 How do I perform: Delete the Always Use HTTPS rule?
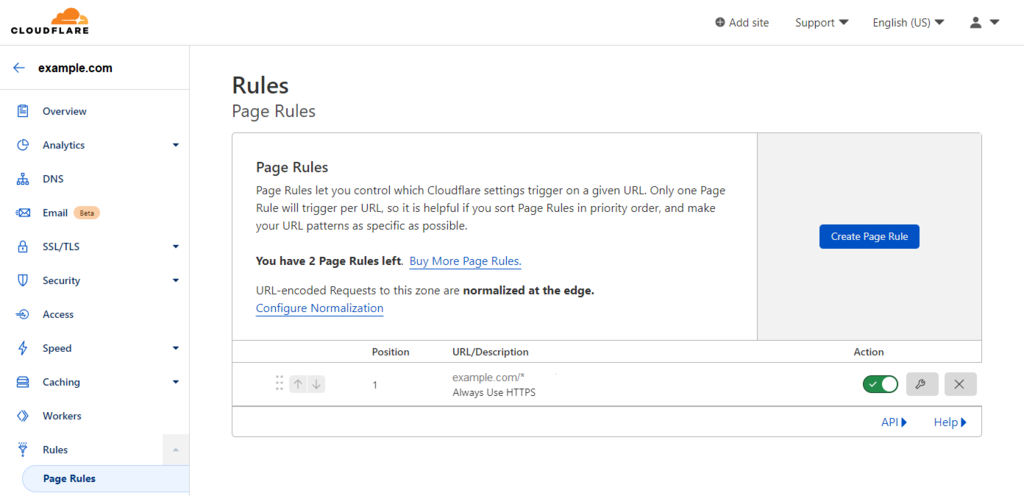point(960,384)
